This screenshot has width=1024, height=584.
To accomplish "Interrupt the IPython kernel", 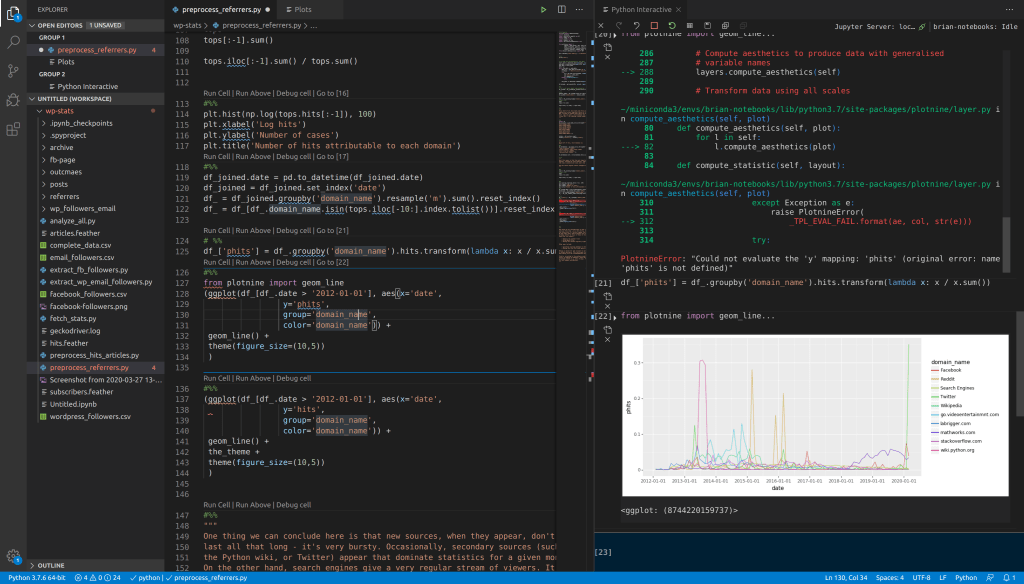I will tap(654, 26).
